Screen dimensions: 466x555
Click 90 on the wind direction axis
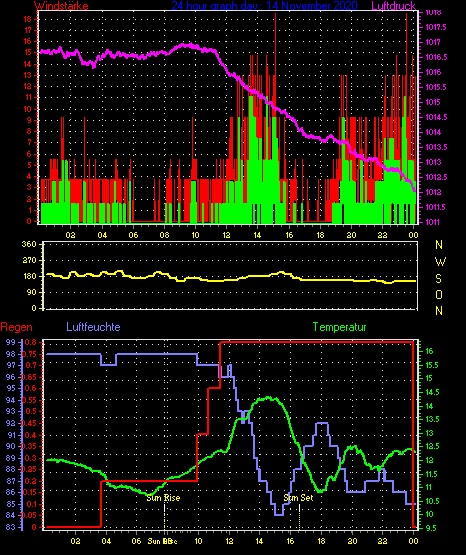tap(31, 292)
